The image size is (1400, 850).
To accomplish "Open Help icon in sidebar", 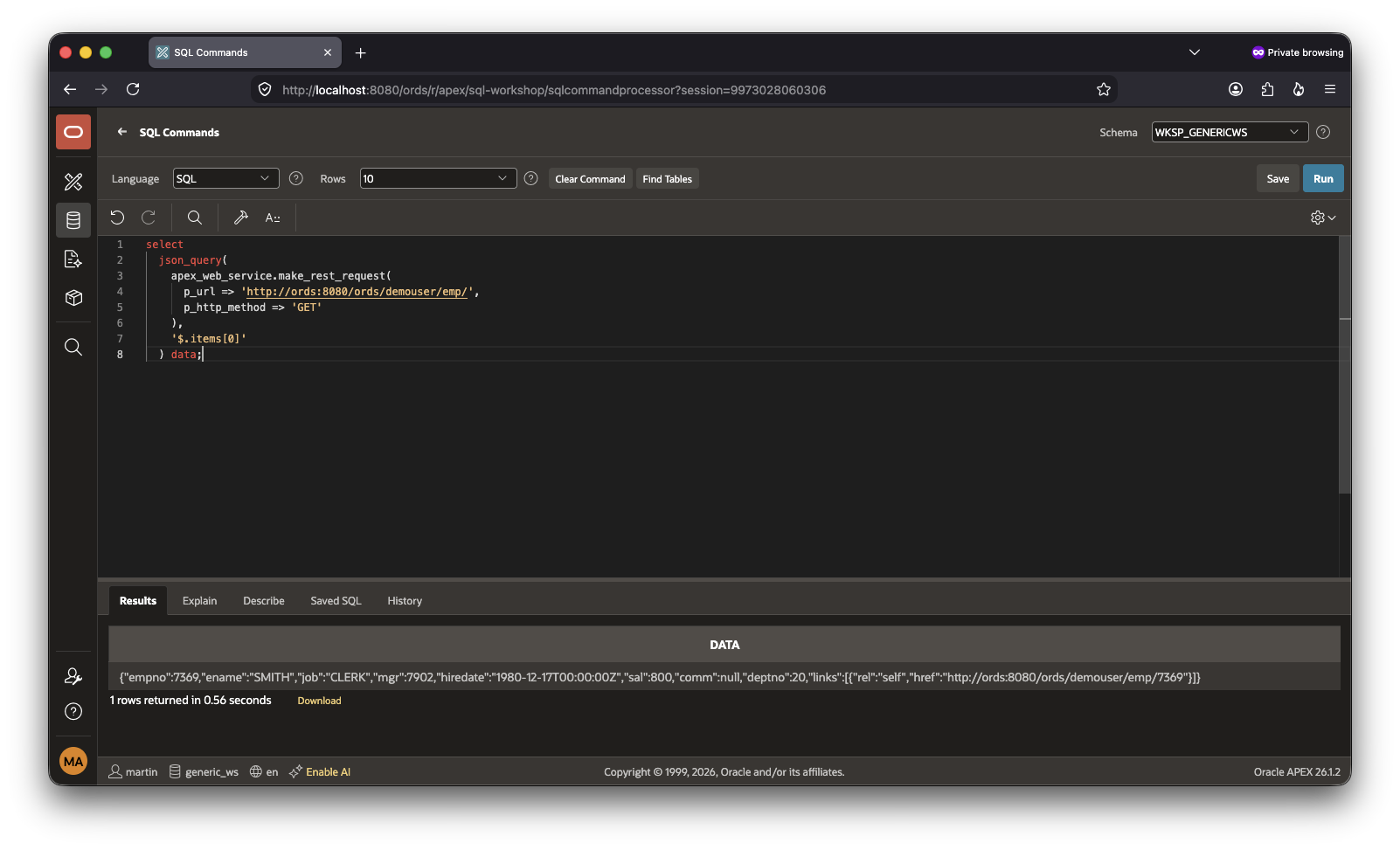I will pos(73,711).
